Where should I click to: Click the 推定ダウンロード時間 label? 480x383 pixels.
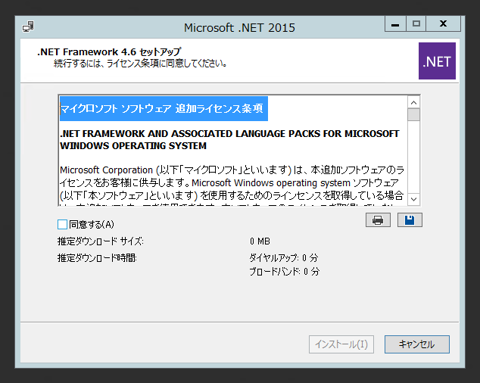(x=97, y=258)
